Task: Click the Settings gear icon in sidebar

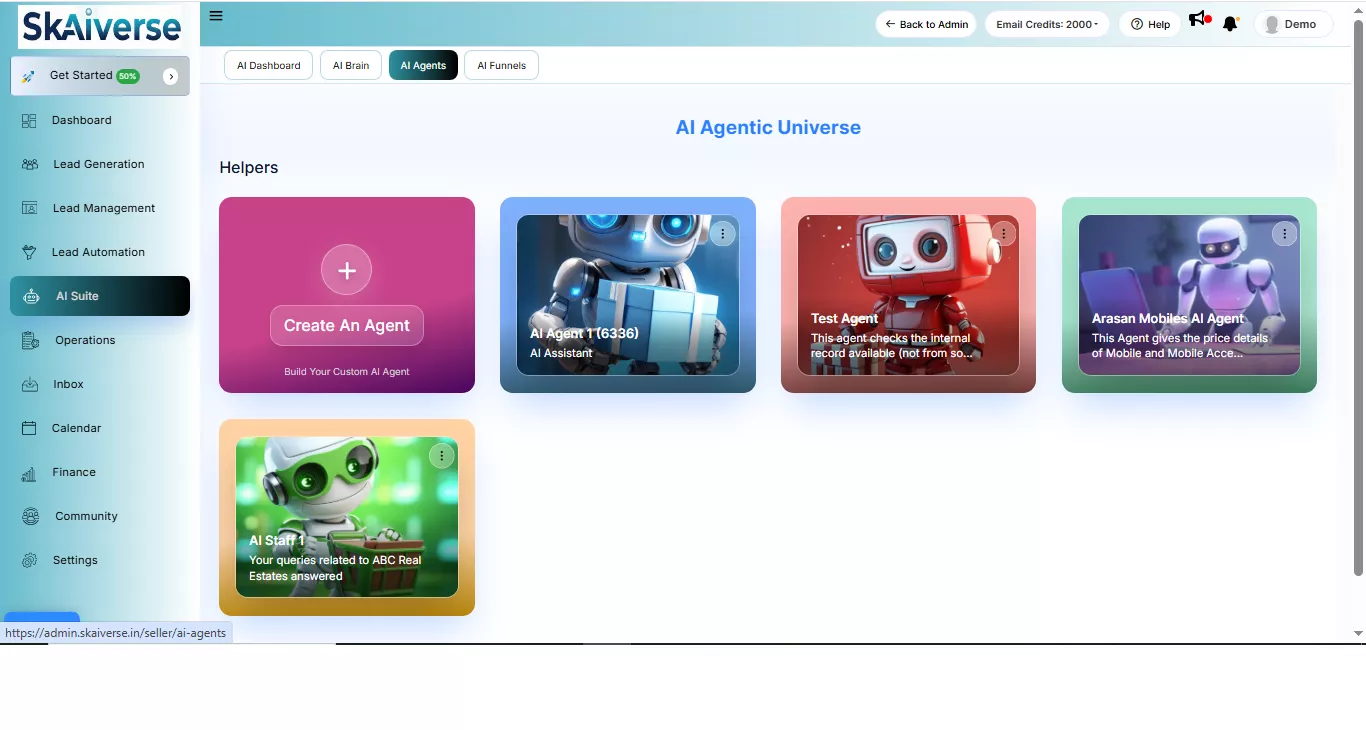Action: coord(30,561)
